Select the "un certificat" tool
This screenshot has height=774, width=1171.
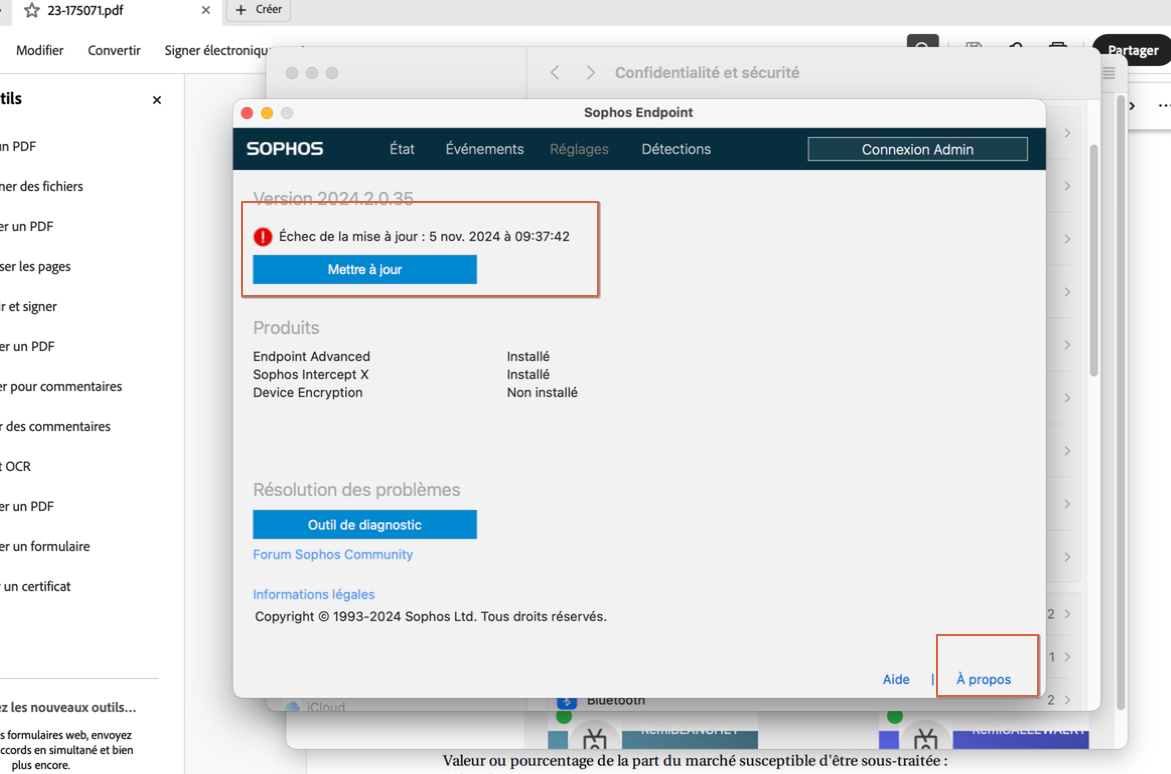point(36,586)
